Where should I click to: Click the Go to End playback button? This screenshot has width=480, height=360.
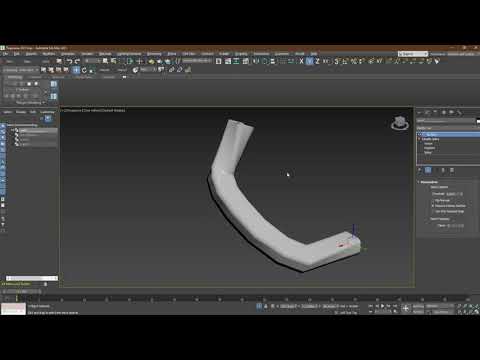pyautogui.click(x=395, y=306)
